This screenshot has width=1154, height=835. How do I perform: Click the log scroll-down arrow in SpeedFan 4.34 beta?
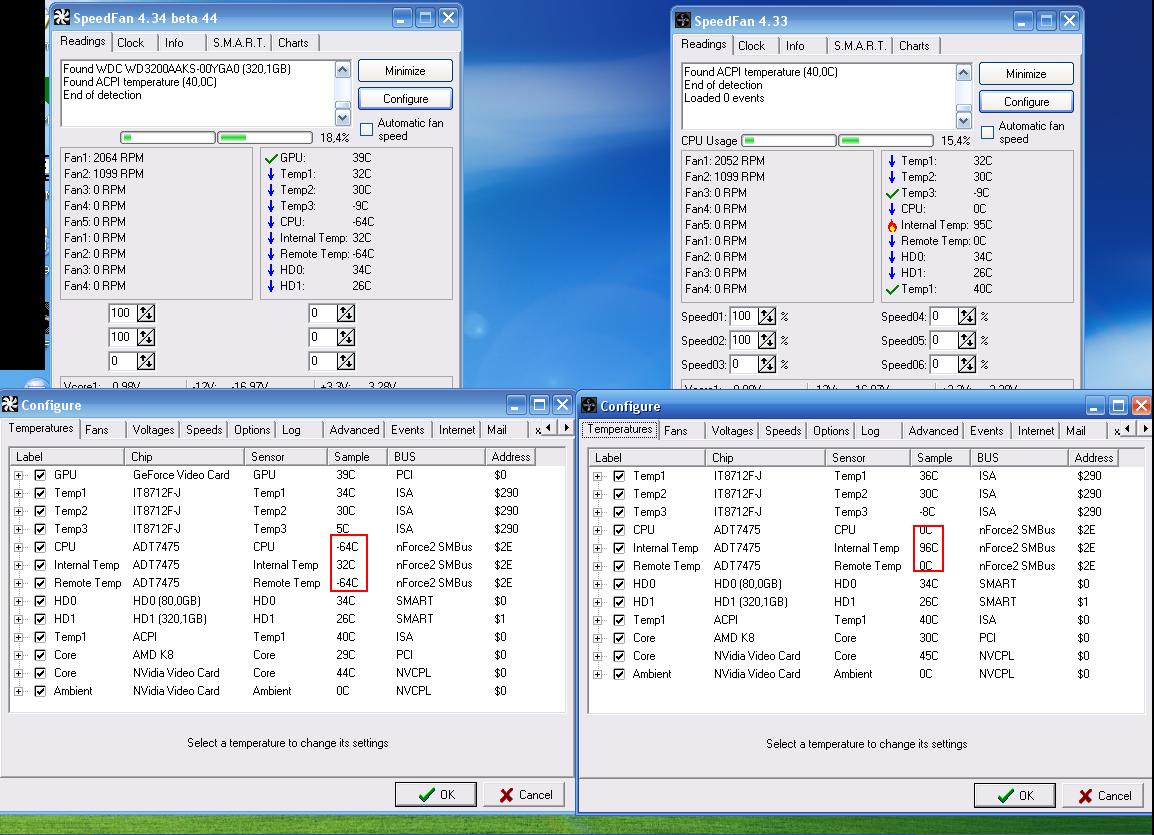click(343, 118)
